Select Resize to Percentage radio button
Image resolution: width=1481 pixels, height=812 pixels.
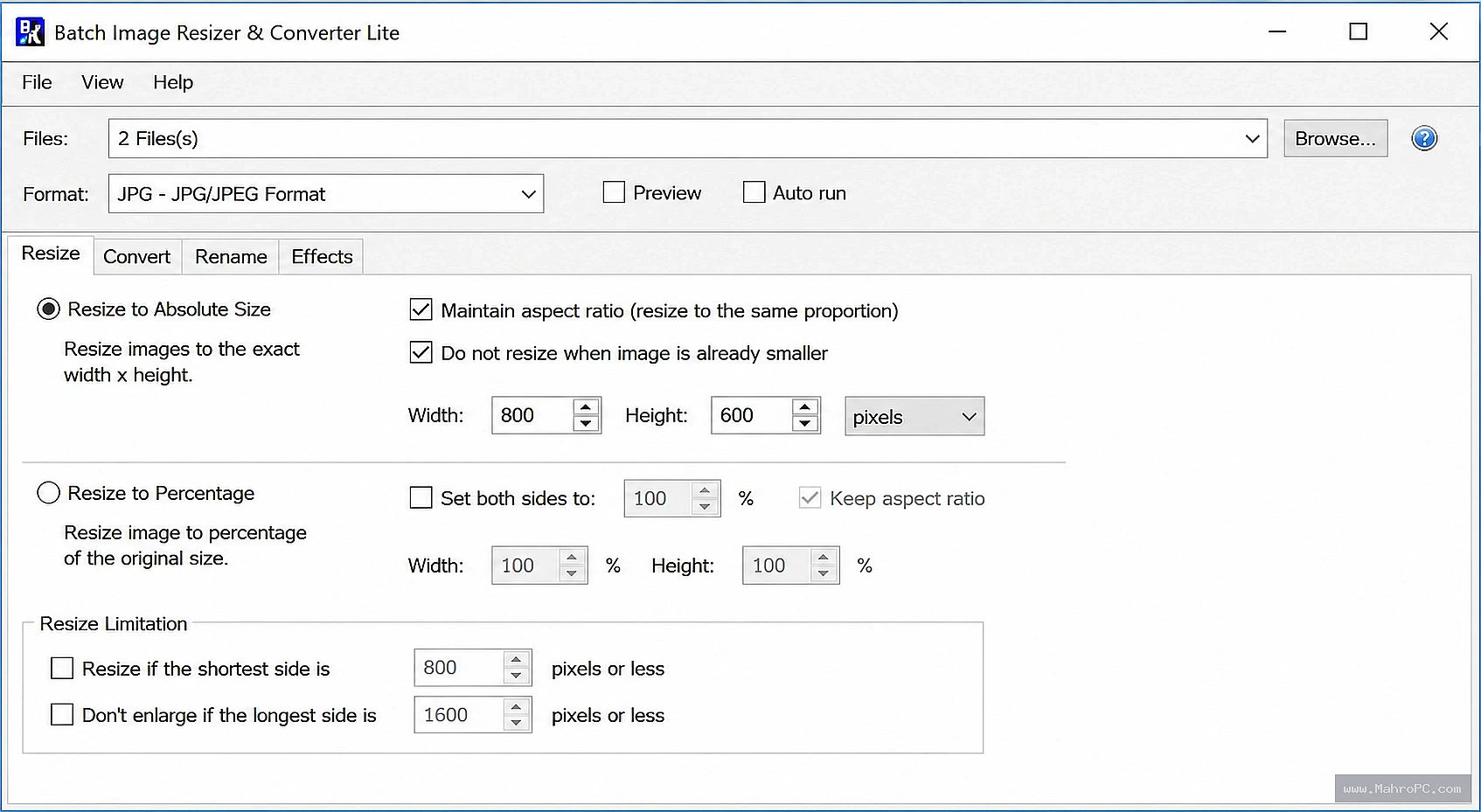[x=48, y=493]
